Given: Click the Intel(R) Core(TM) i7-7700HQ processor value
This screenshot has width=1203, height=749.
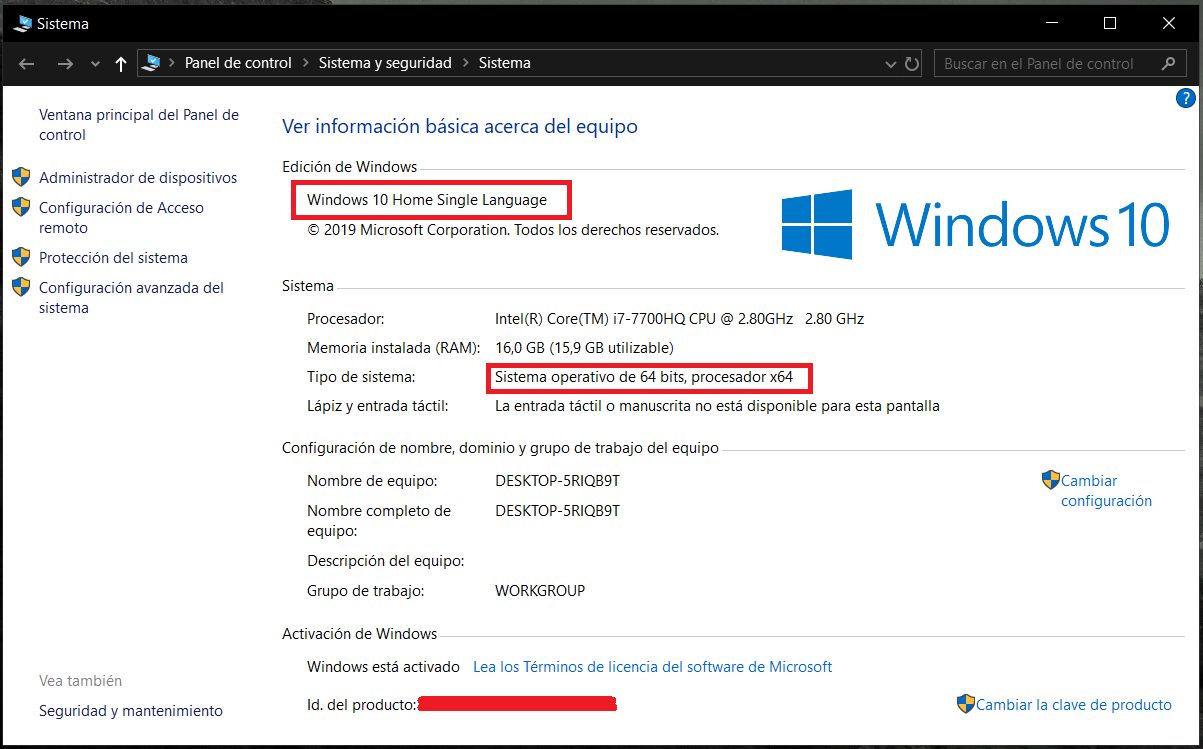Looking at the screenshot, I should [x=679, y=319].
